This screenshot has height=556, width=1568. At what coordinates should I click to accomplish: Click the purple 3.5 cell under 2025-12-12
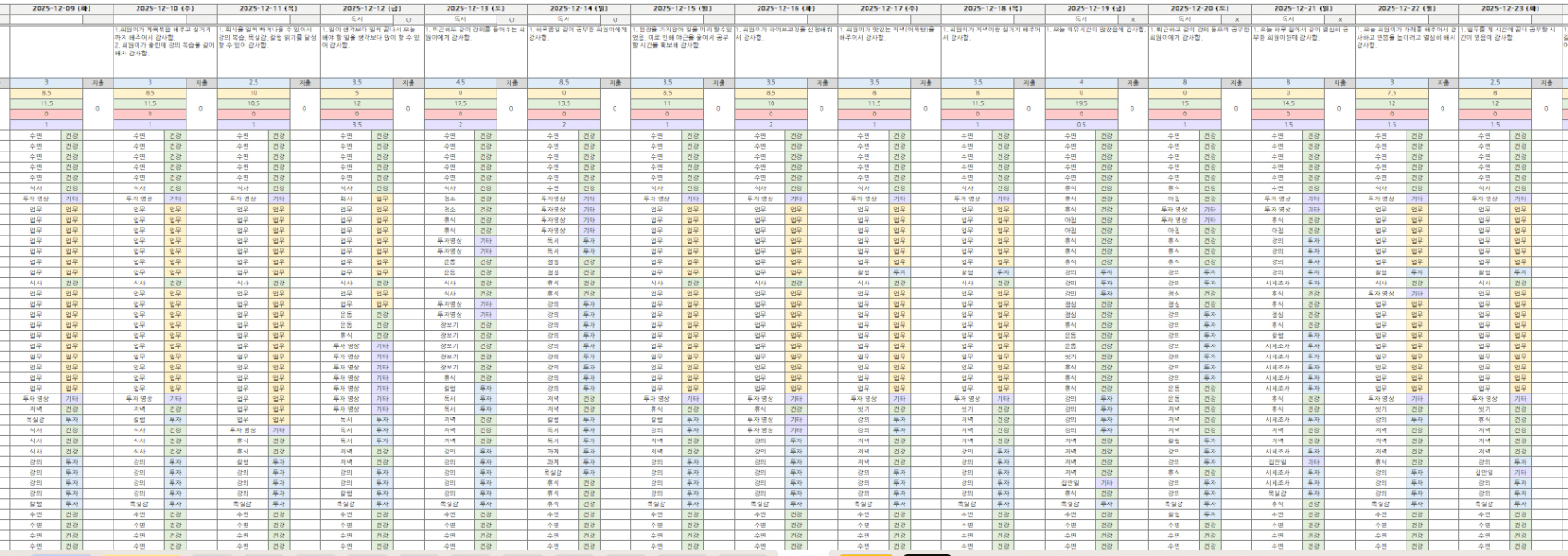[357, 125]
